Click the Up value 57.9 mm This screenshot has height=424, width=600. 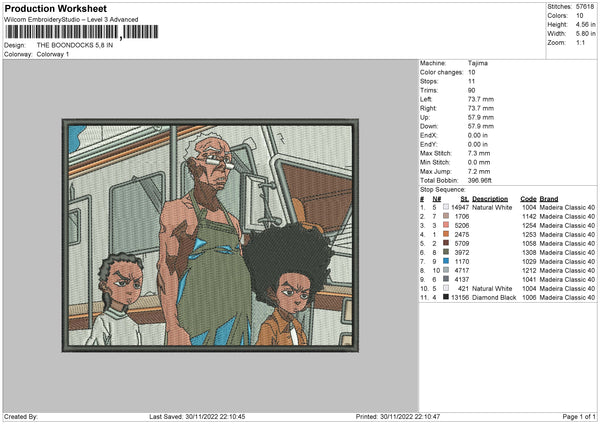tap(481, 117)
